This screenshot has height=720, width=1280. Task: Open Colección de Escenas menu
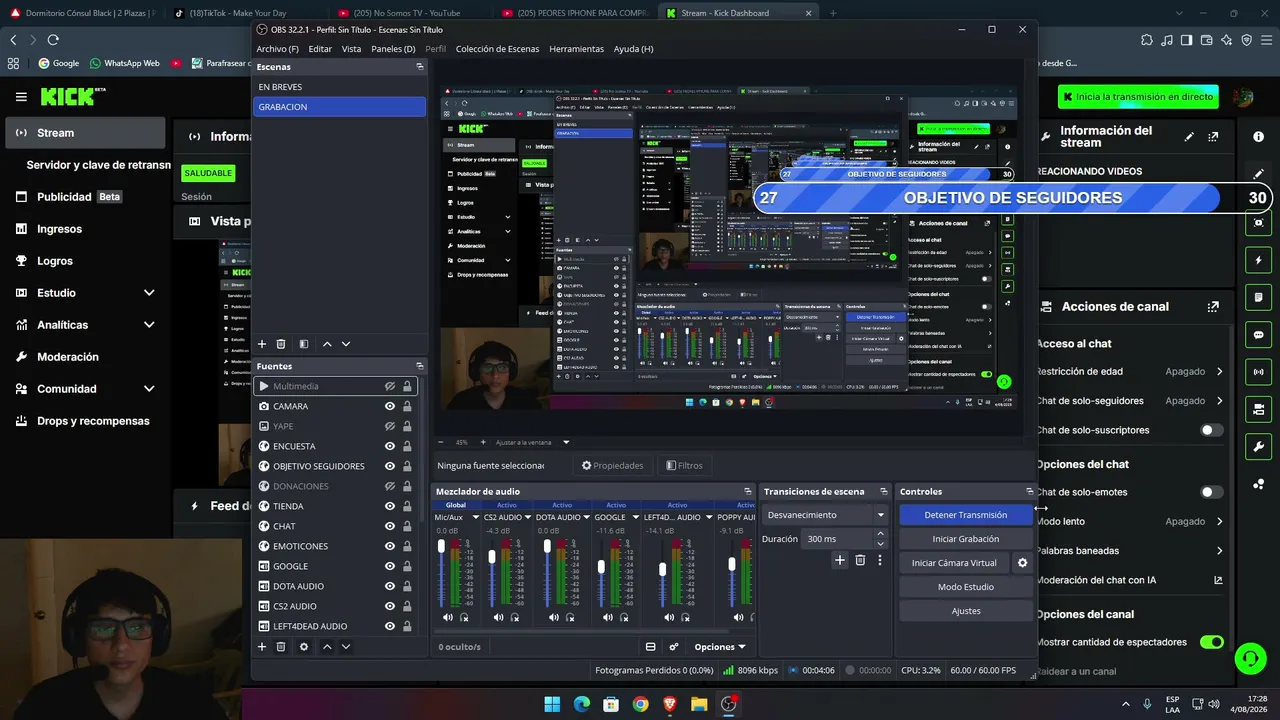(x=497, y=49)
